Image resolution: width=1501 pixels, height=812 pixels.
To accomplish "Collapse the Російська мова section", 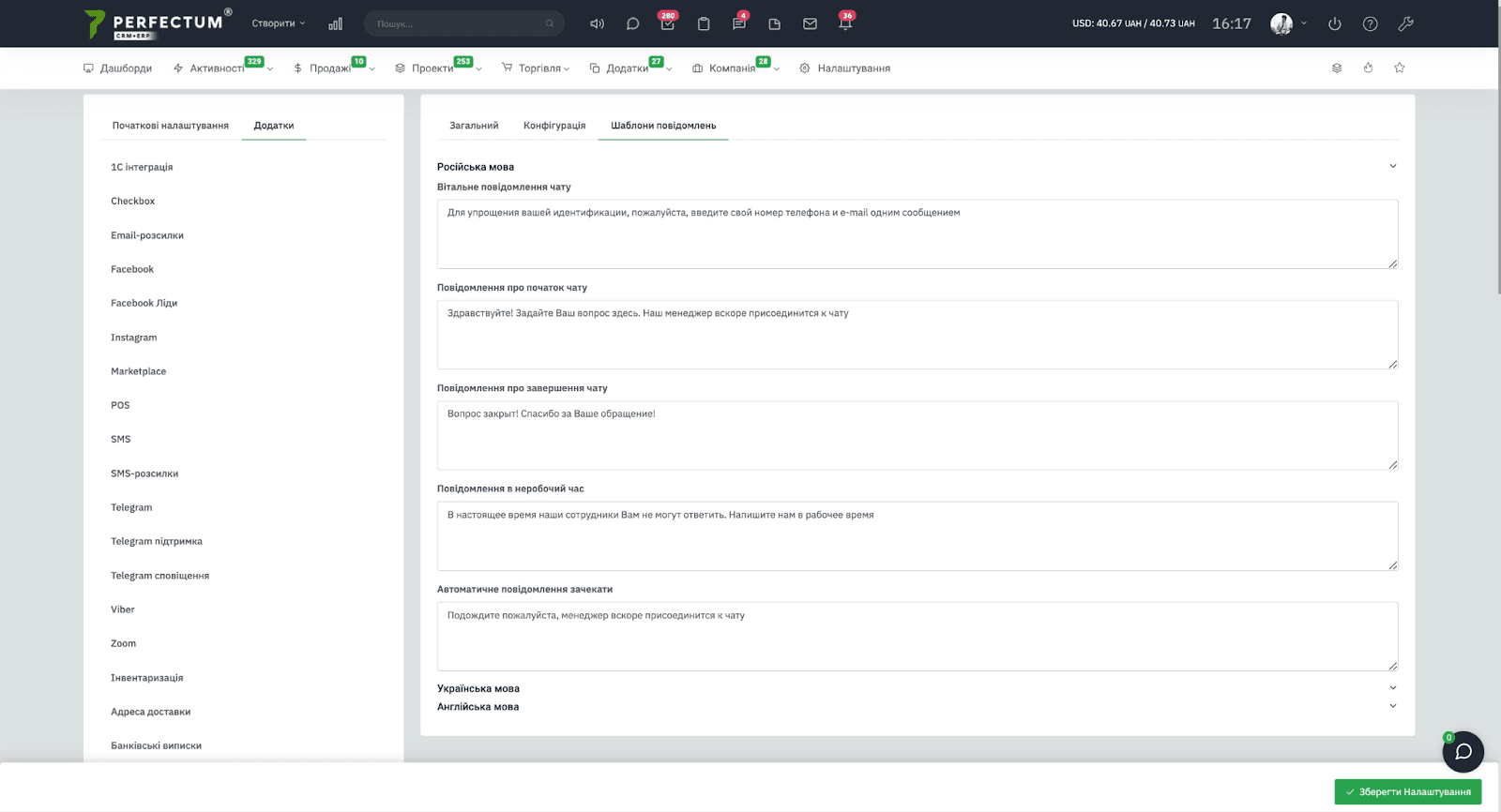I will 917,167.
